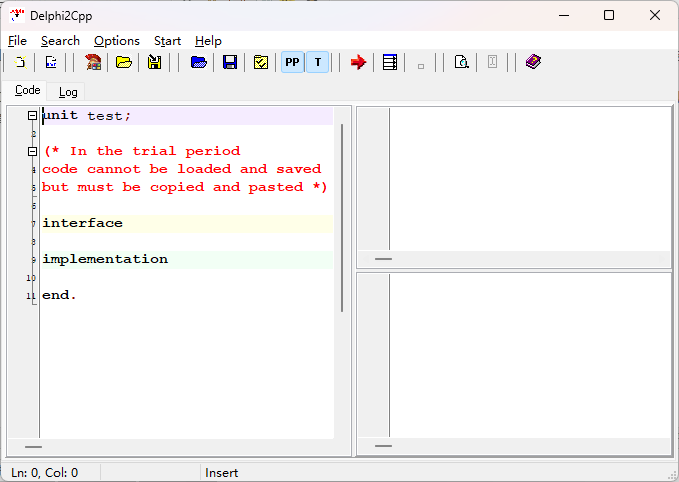This screenshot has height=482, width=679.
Task: Click the yellow open folder icon
Action: pyautogui.click(x=124, y=62)
